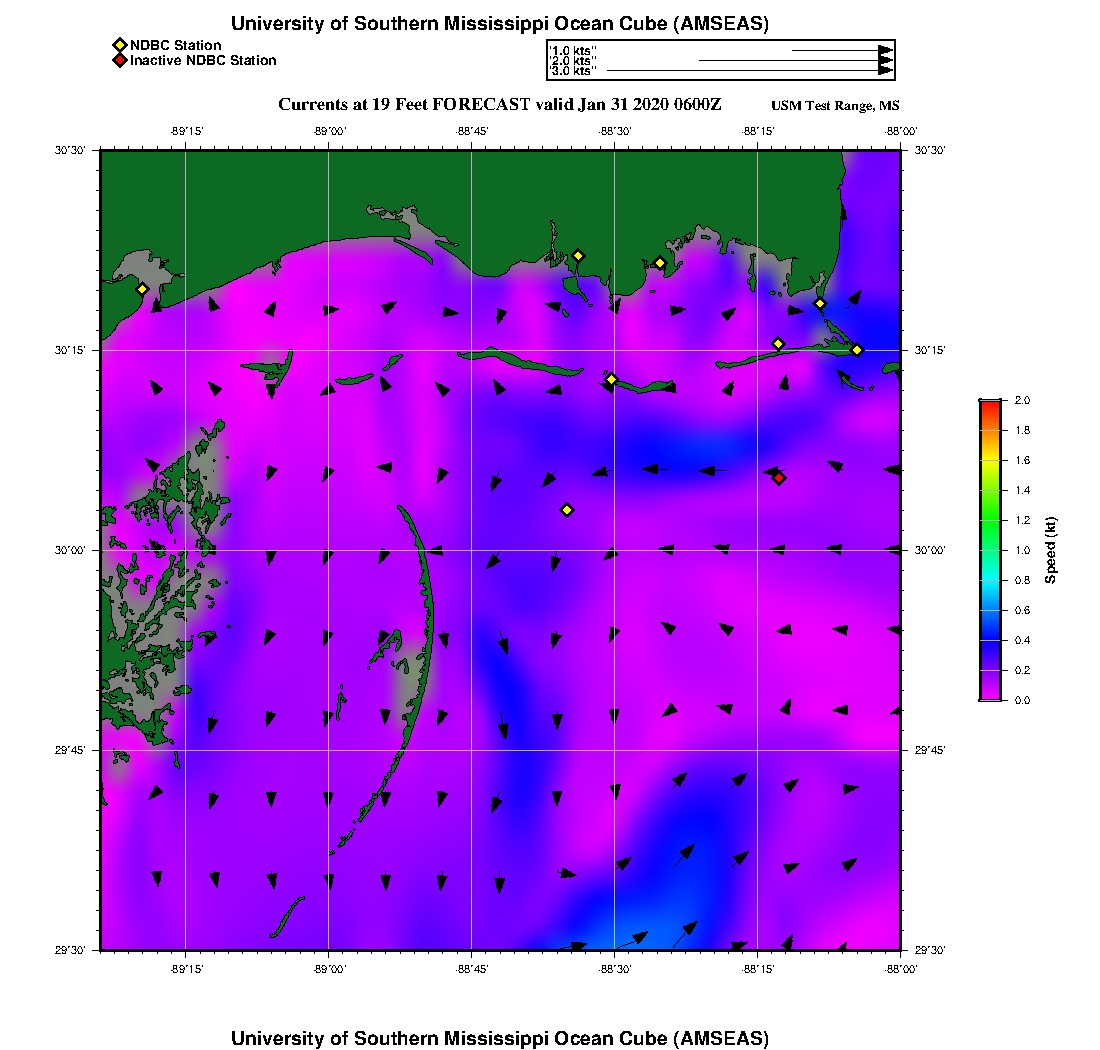1100x1050 pixels.
Task: Click the 30°00' label on the left axis
Action: (x=70, y=550)
